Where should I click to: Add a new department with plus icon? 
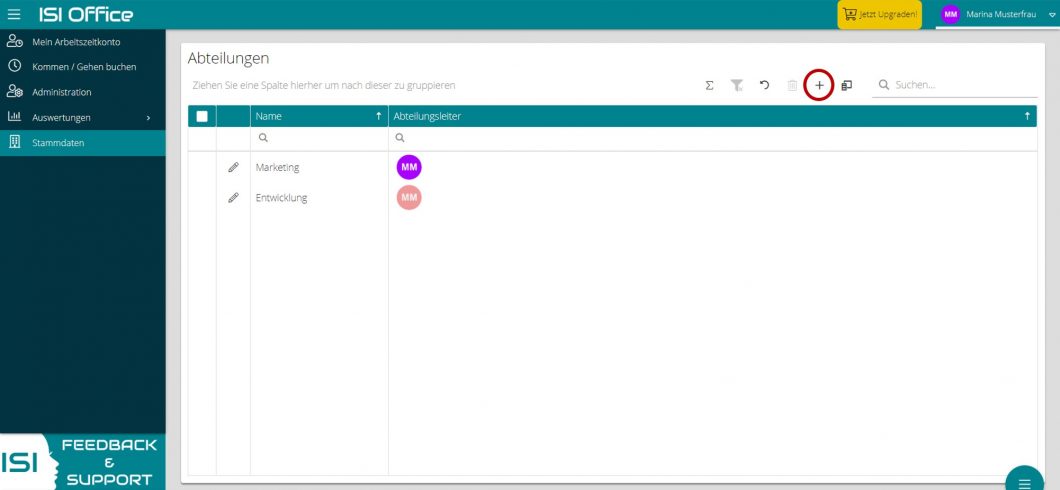click(x=819, y=85)
